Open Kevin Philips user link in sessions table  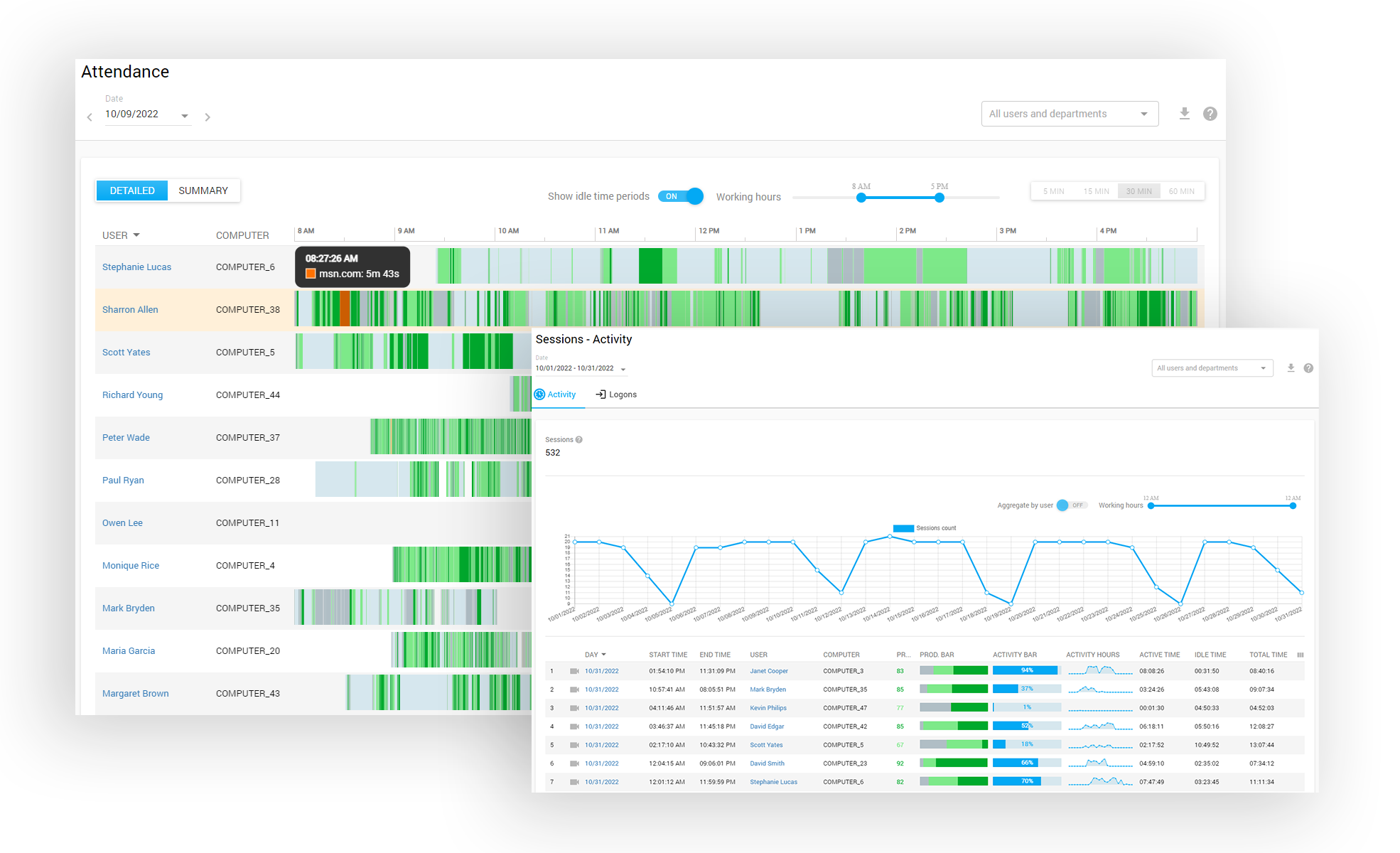click(x=768, y=708)
